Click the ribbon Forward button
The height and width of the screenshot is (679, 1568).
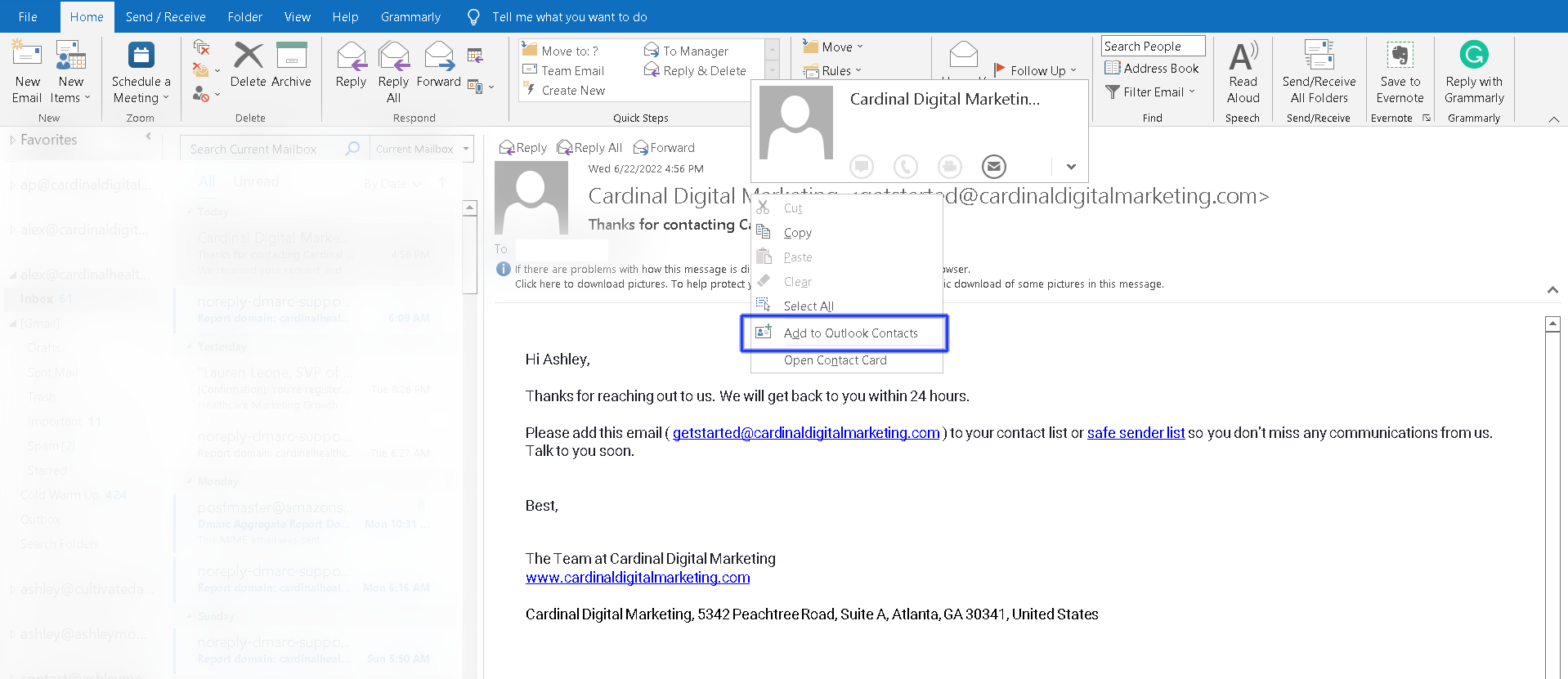pyautogui.click(x=439, y=65)
